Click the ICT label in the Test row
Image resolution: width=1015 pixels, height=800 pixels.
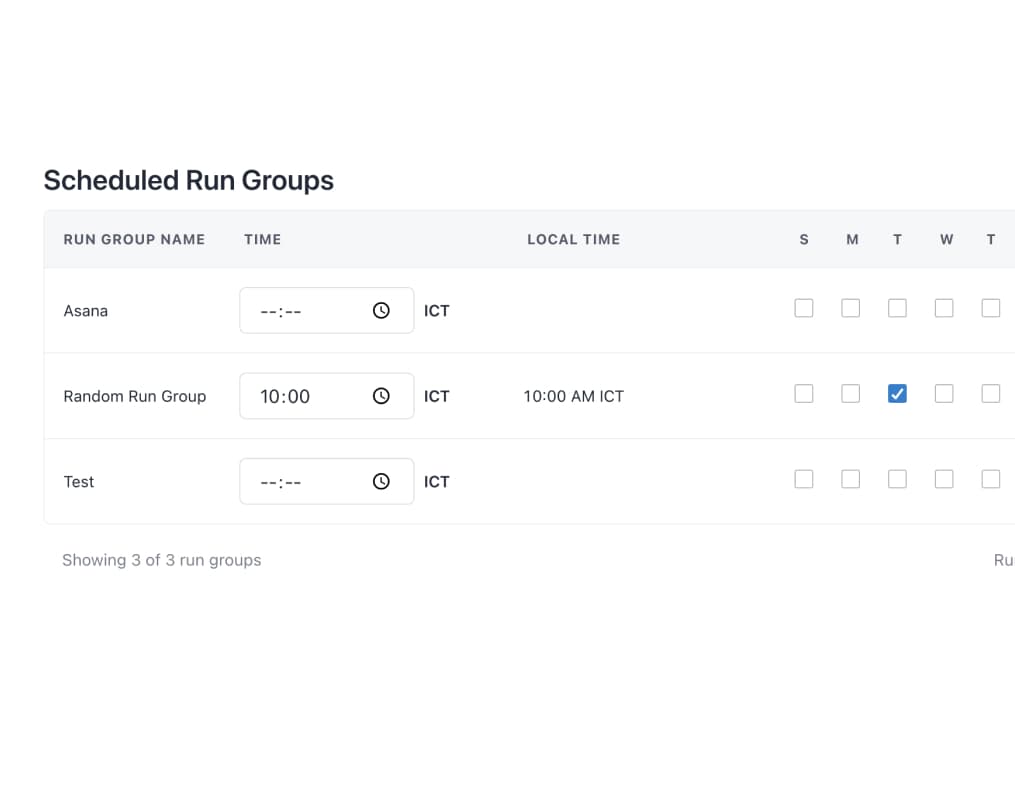(436, 482)
